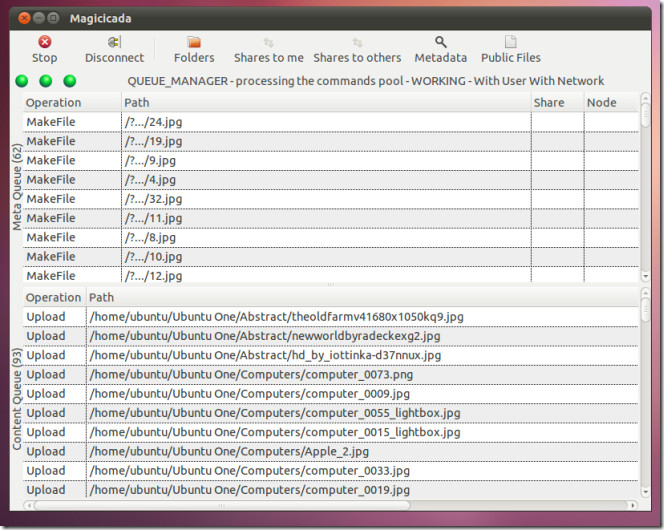Screen dimensions: 664x530
Task: Click the QUEUE_MANAGER status text
Action: pos(366,81)
